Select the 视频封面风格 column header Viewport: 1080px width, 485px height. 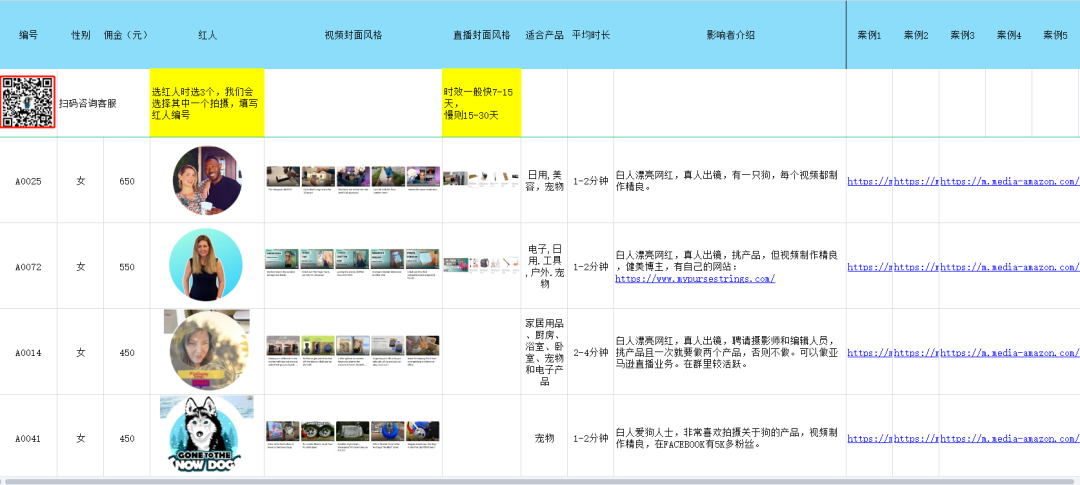point(353,35)
